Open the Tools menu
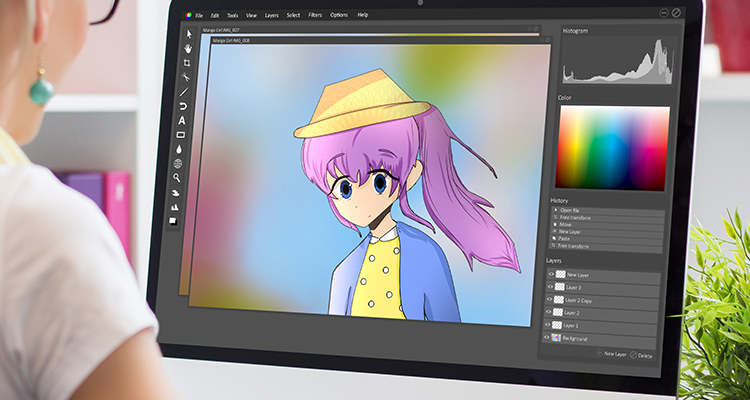Screen dimensions: 750x400 232,15
